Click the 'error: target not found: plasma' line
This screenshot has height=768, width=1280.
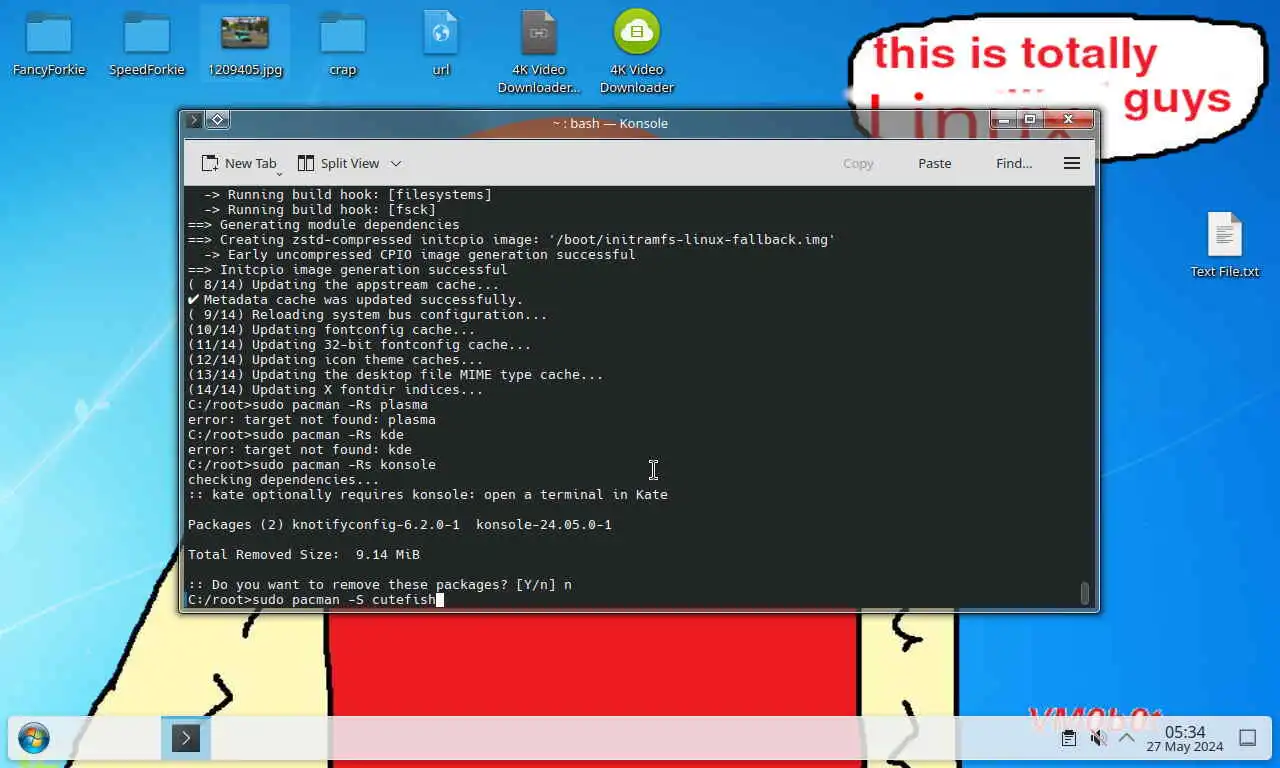(x=312, y=420)
